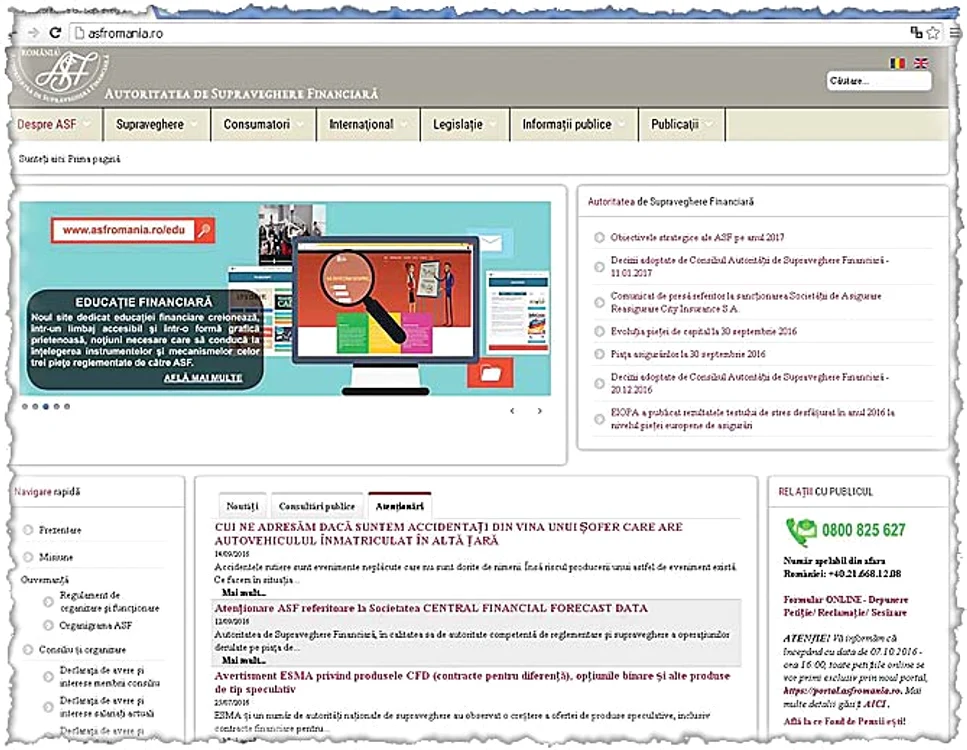Switch to the Noutăți tab
Viewport: 967px width, 750px height.
pyautogui.click(x=242, y=506)
